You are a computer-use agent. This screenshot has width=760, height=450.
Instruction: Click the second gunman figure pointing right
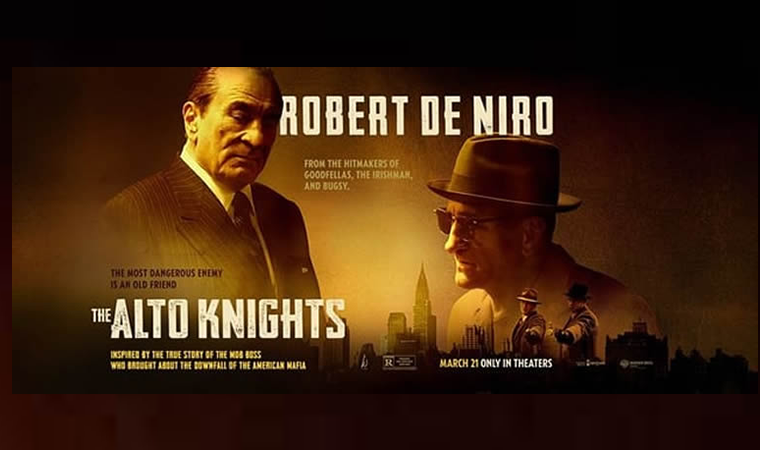click(x=577, y=318)
